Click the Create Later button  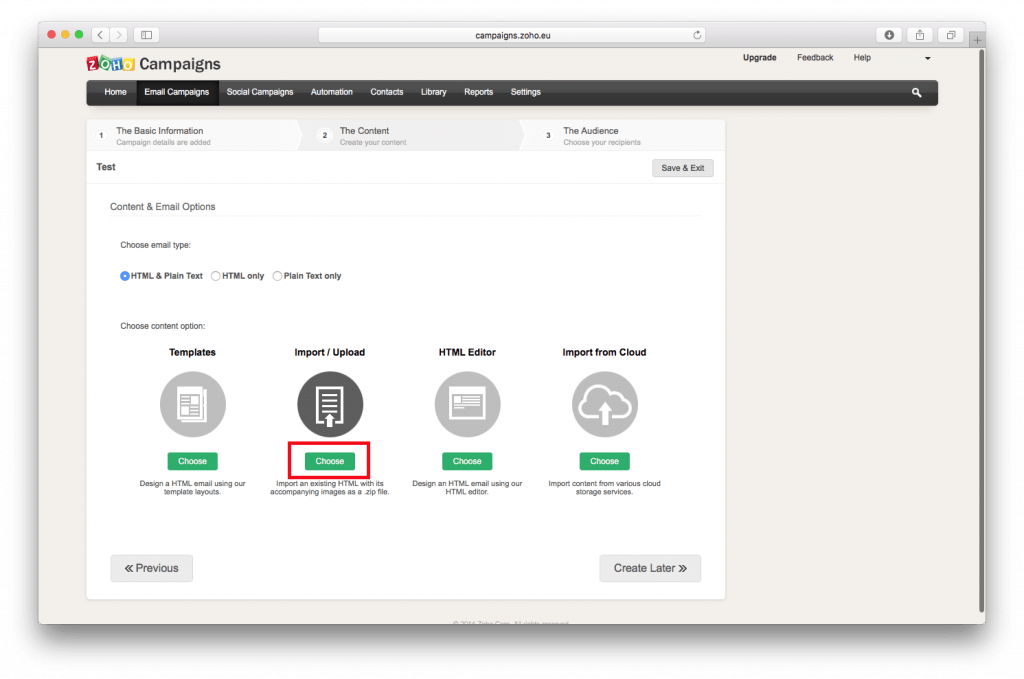pos(650,568)
